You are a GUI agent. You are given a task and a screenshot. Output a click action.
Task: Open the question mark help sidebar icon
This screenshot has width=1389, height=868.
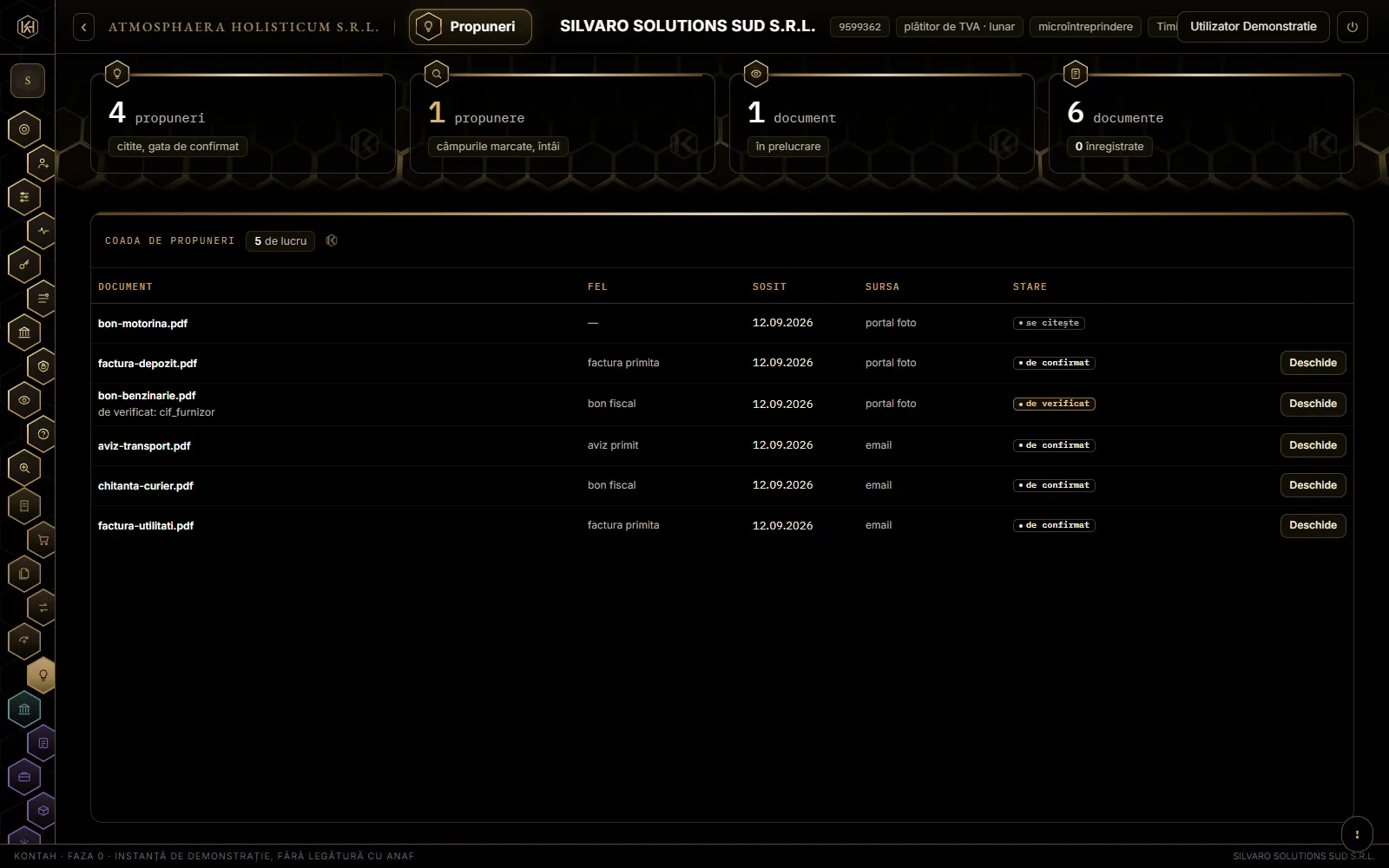(43, 434)
